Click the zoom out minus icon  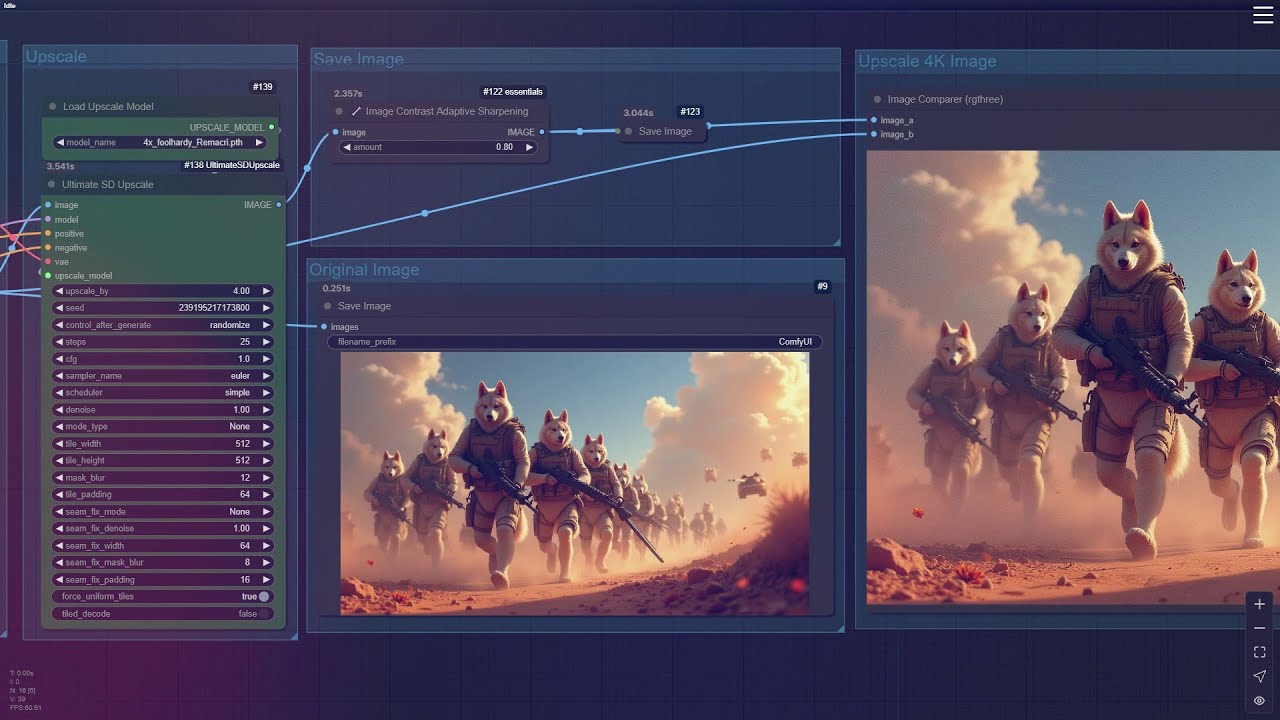[x=1259, y=628]
